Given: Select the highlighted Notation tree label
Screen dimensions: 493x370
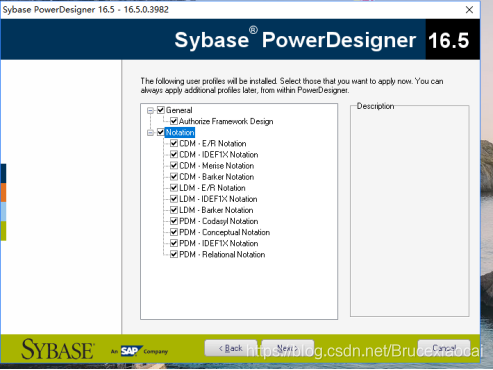Looking at the screenshot, I should (x=180, y=132).
